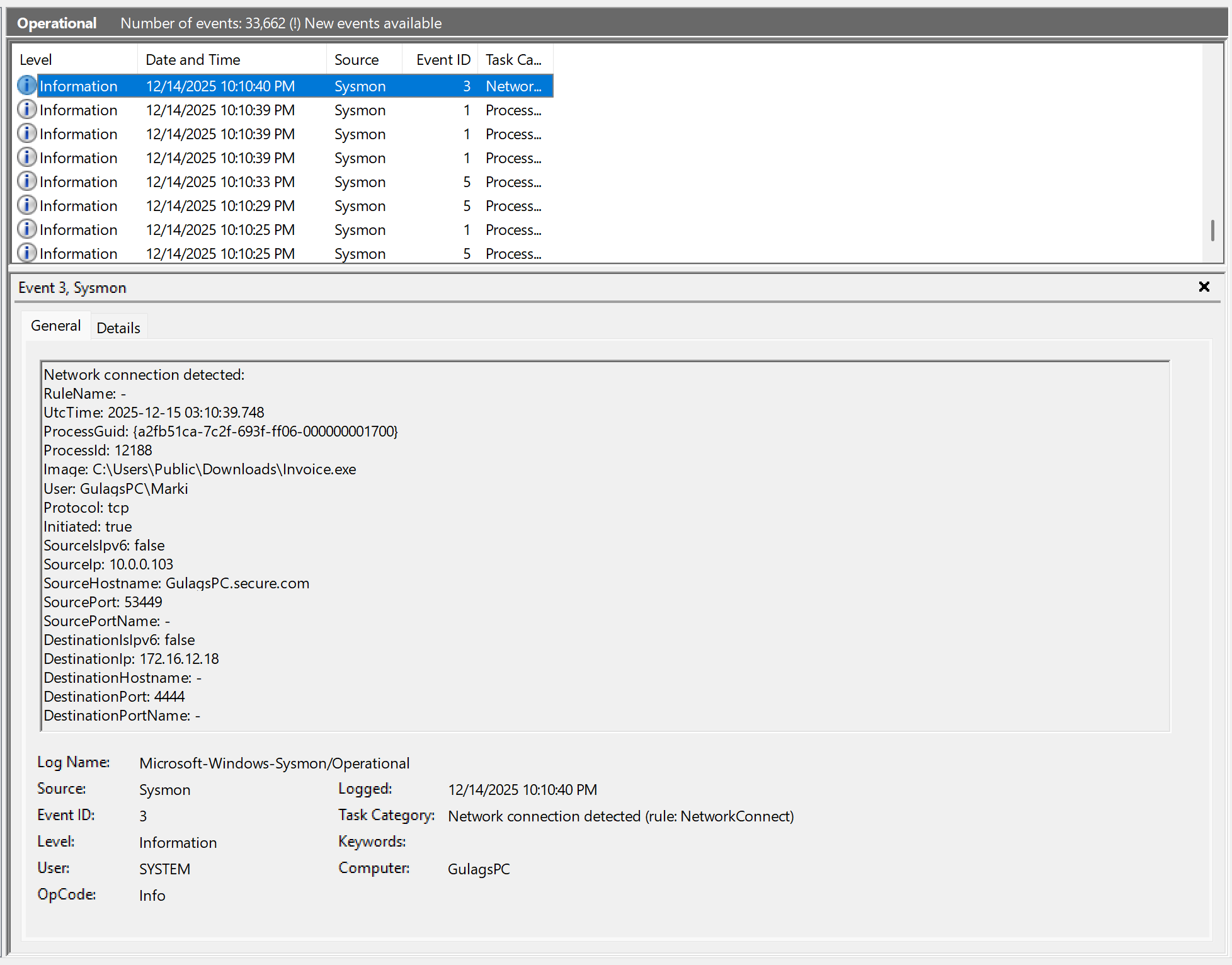The height and width of the screenshot is (965, 1232).
Task: Sort by Date and Time column
Action: pos(231,60)
